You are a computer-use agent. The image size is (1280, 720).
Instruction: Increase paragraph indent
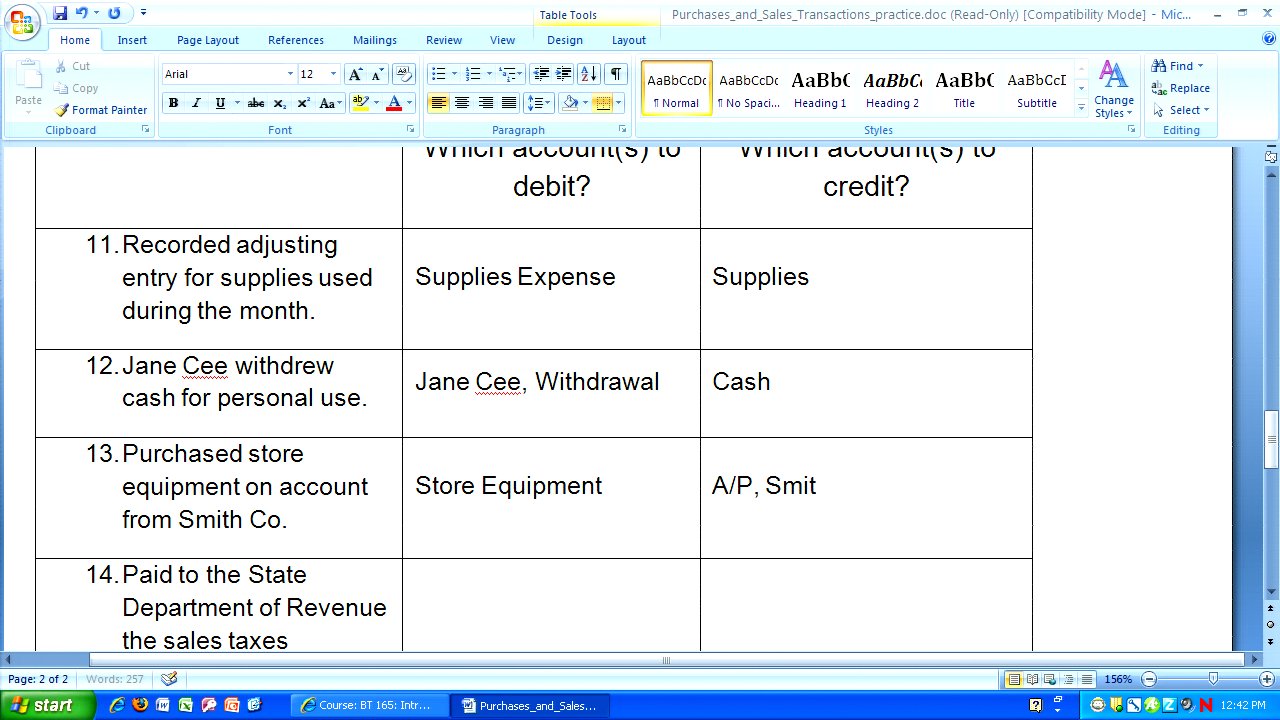pos(564,74)
